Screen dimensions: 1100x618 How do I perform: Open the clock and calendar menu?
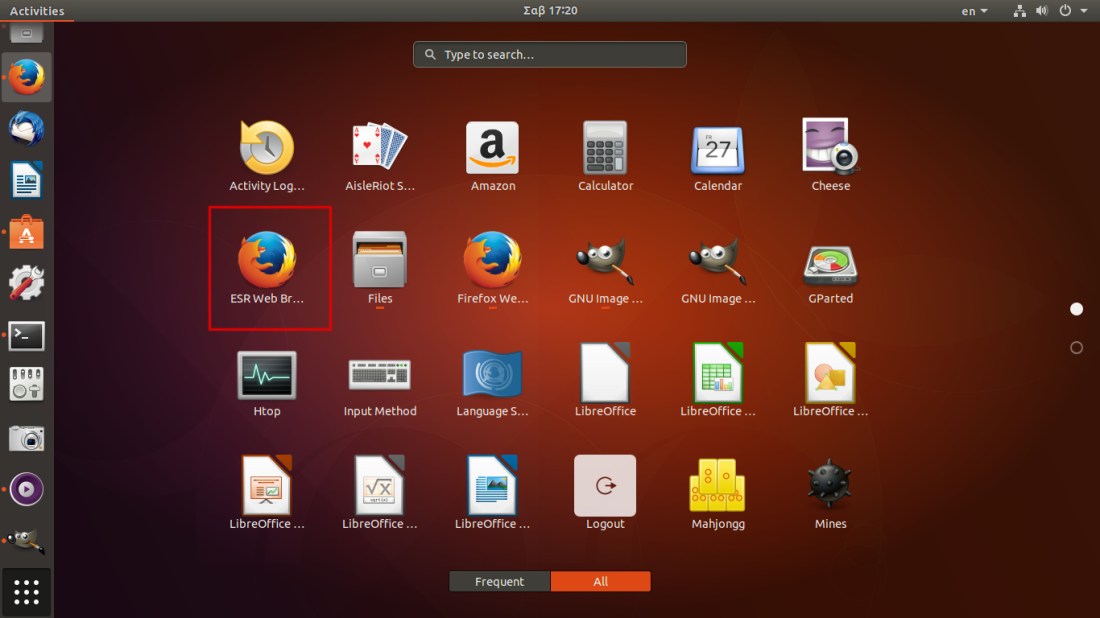pyautogui.click(x=550, y=11)
